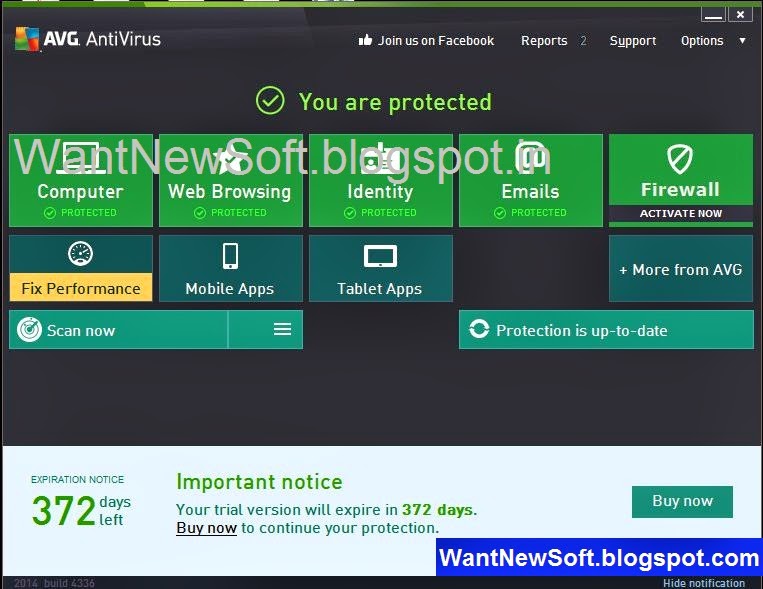Screen dimensions: 763x589
Task: Open the Options menu
Action: (702, 41)
